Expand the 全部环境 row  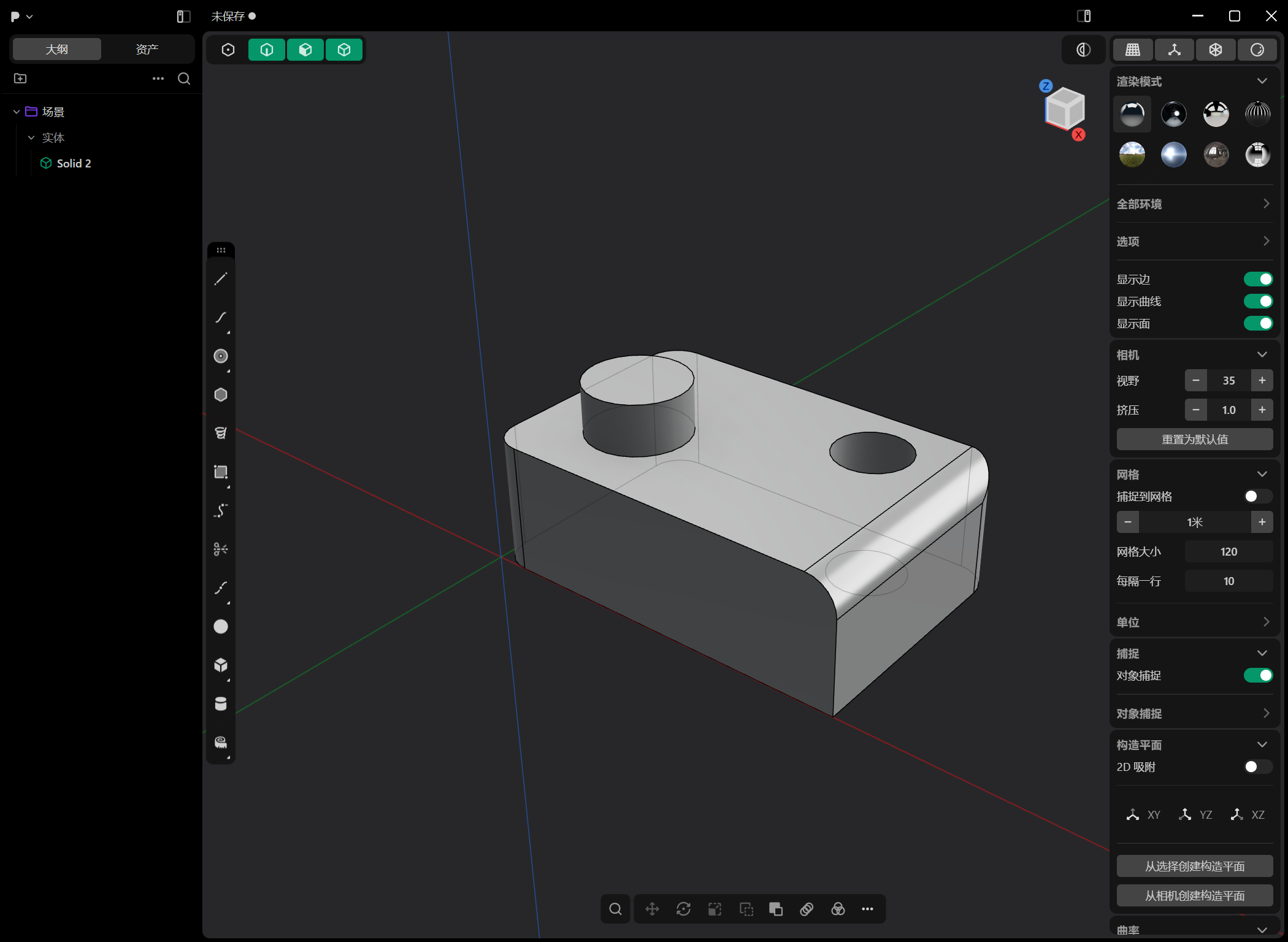pos(1194,204)
